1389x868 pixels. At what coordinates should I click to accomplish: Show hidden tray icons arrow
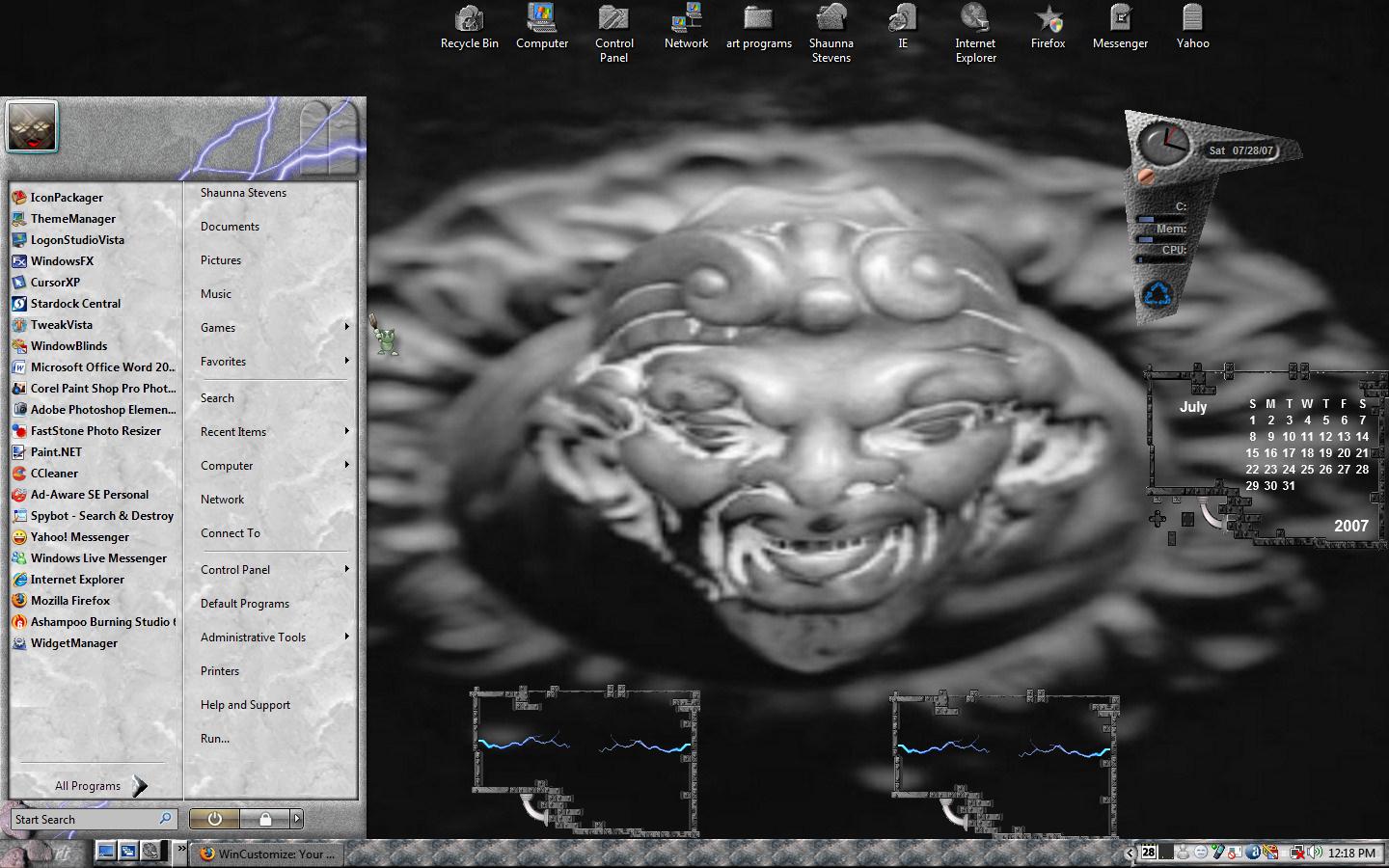coord(1130,853)
